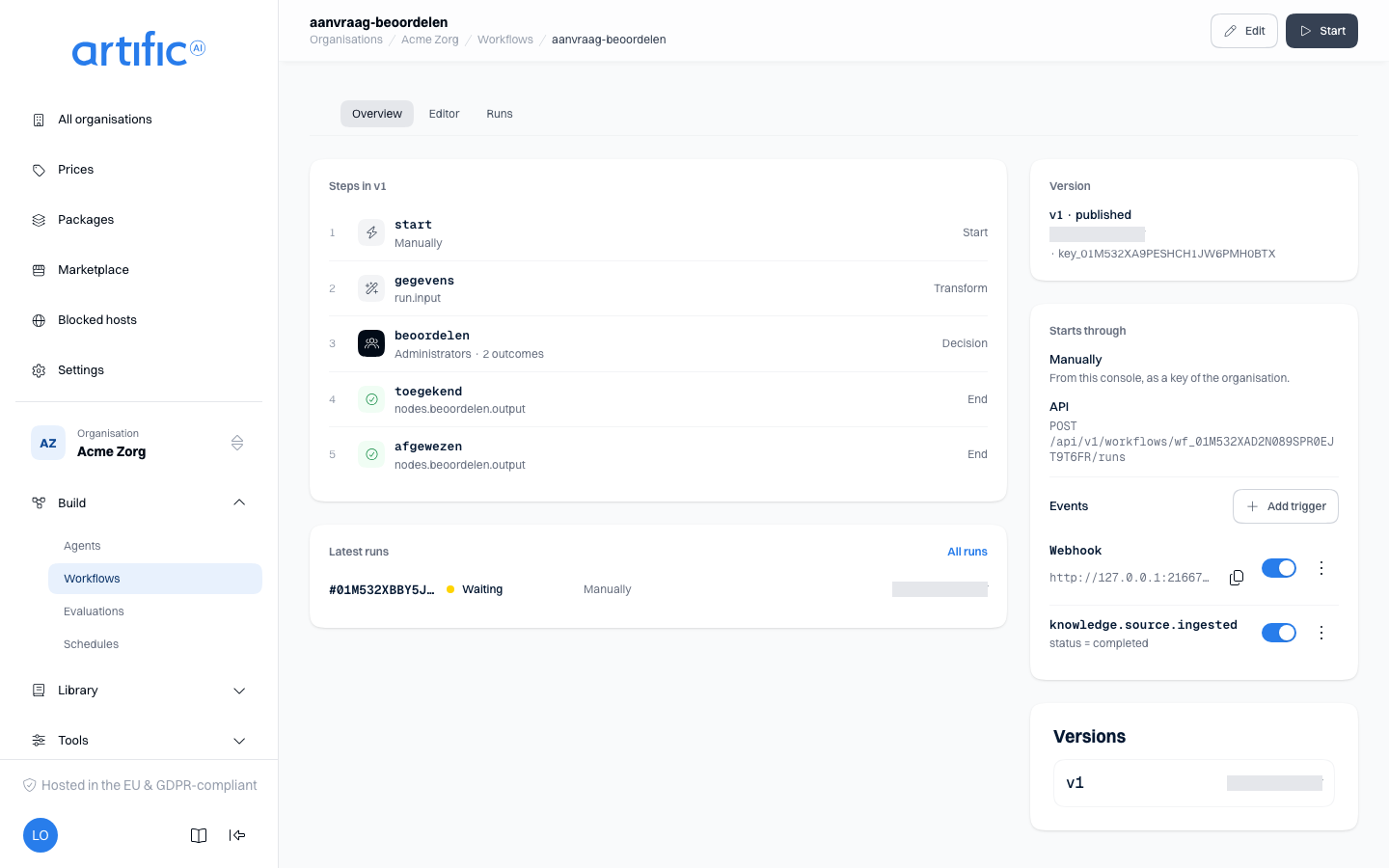Select the v1 entry under Versions

pyautogui.click(x=1194, y=783)
